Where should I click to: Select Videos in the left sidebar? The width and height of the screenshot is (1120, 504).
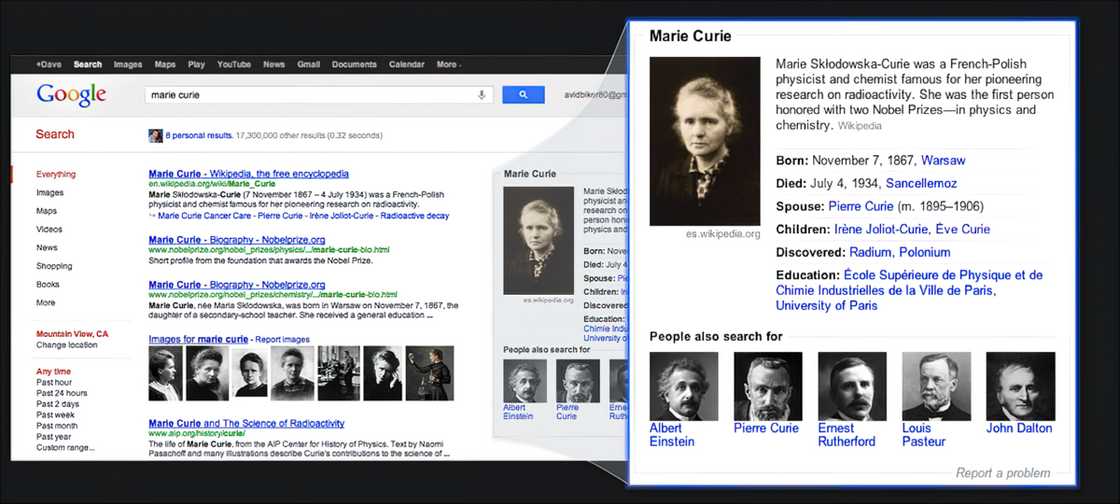pyautogui.click(x=49, y=229)
